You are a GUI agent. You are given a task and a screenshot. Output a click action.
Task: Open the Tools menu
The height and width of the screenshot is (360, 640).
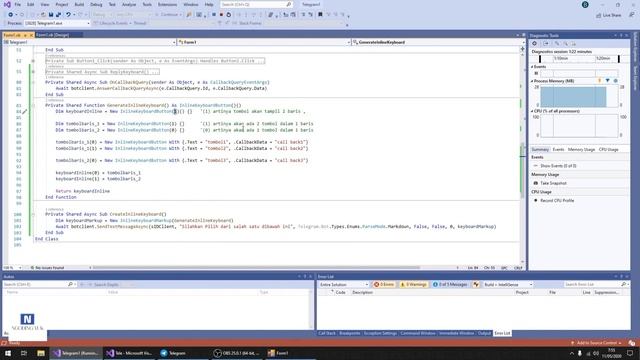click(147, 4)
